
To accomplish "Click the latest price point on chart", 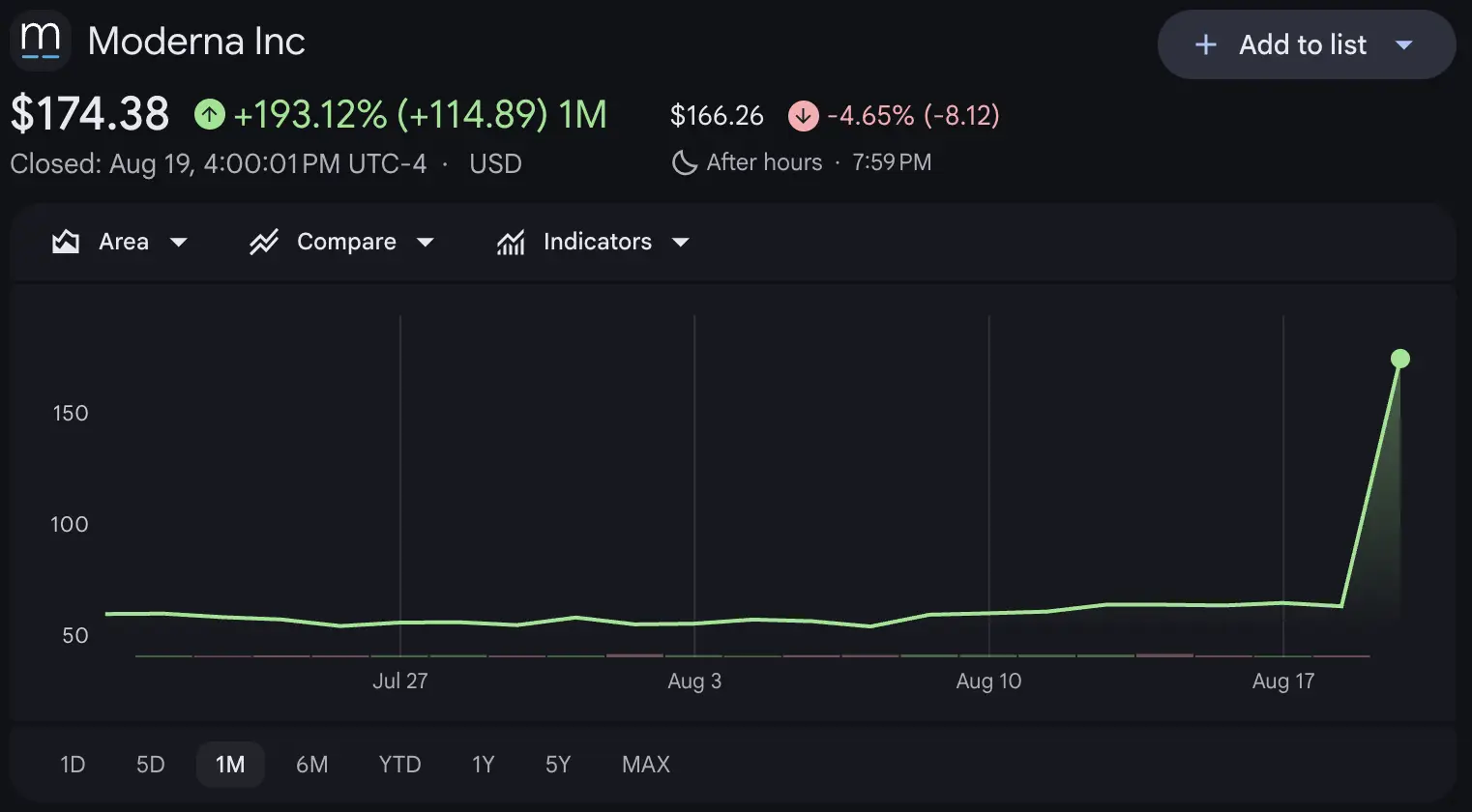I will click(1399, 359).
